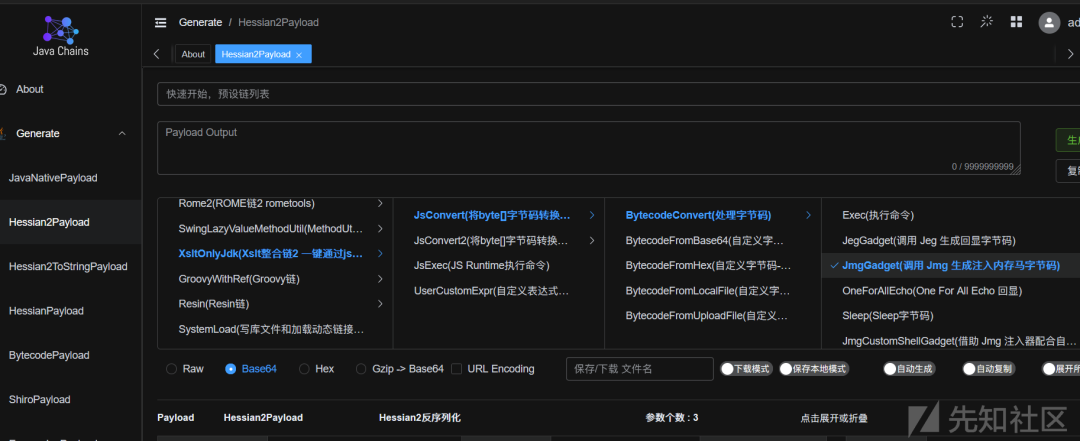Click the 快速开始 preset chain field
1080x441 pixels.
[619, 94]
